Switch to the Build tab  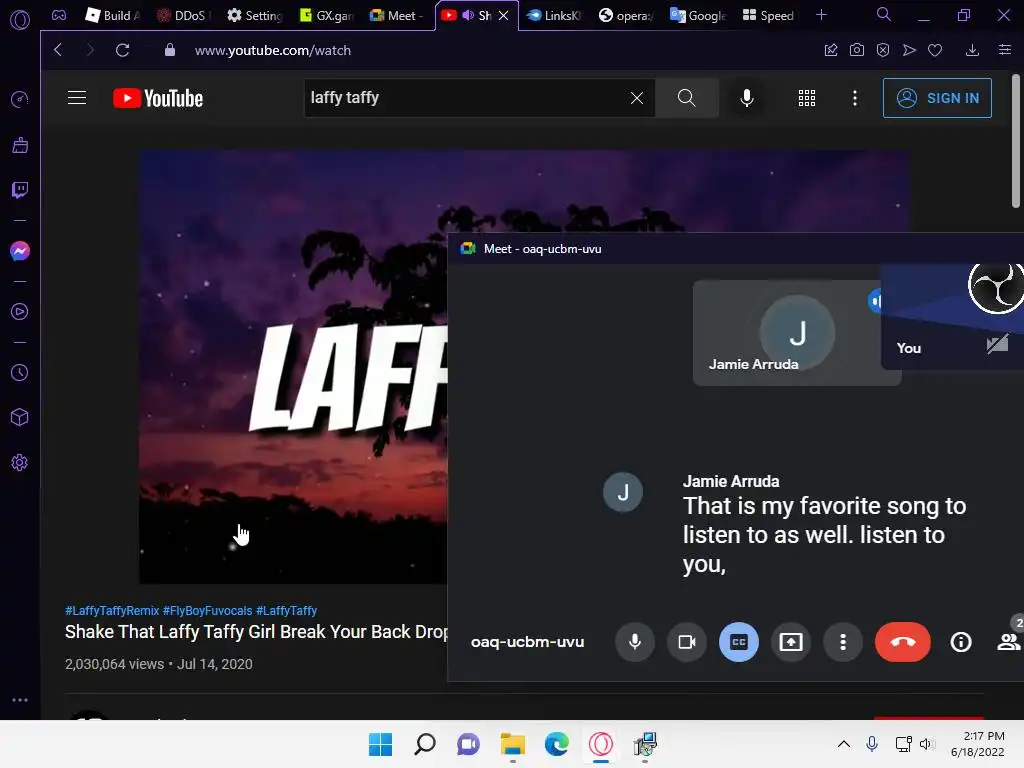tap(113, 15)
